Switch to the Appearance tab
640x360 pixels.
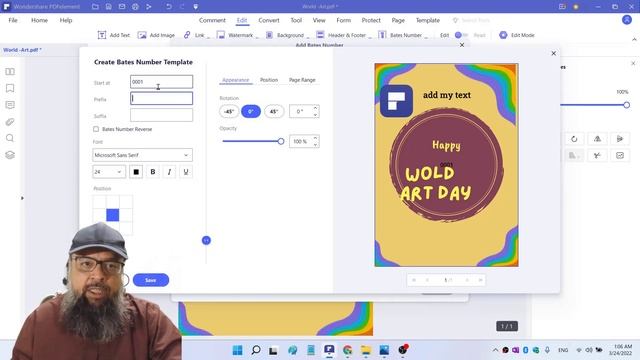(236, 80)
